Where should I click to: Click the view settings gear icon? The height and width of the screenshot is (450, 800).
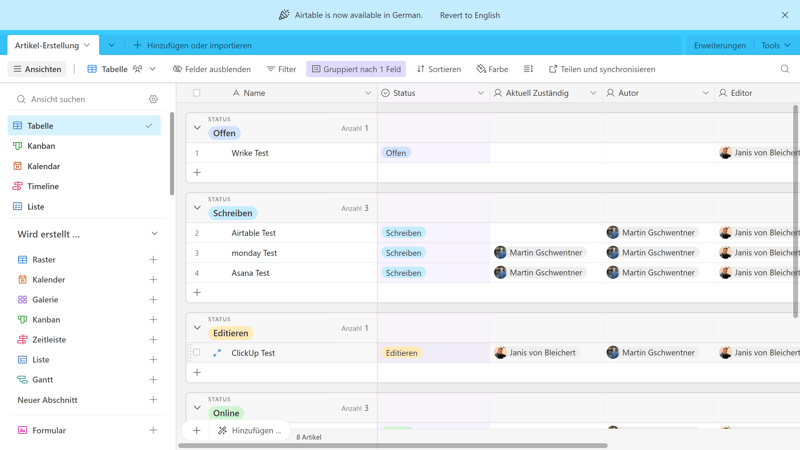point(153,99)
